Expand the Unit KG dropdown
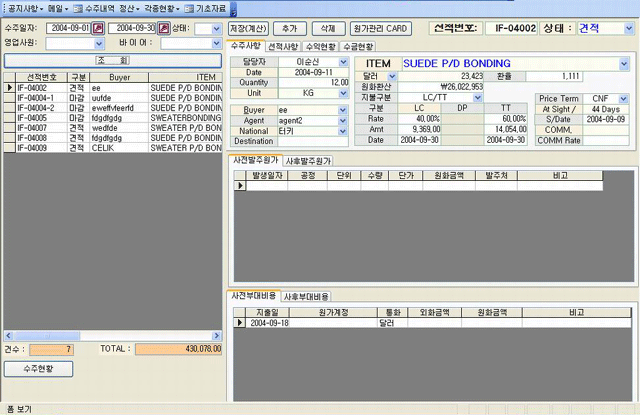 (343, 93)
